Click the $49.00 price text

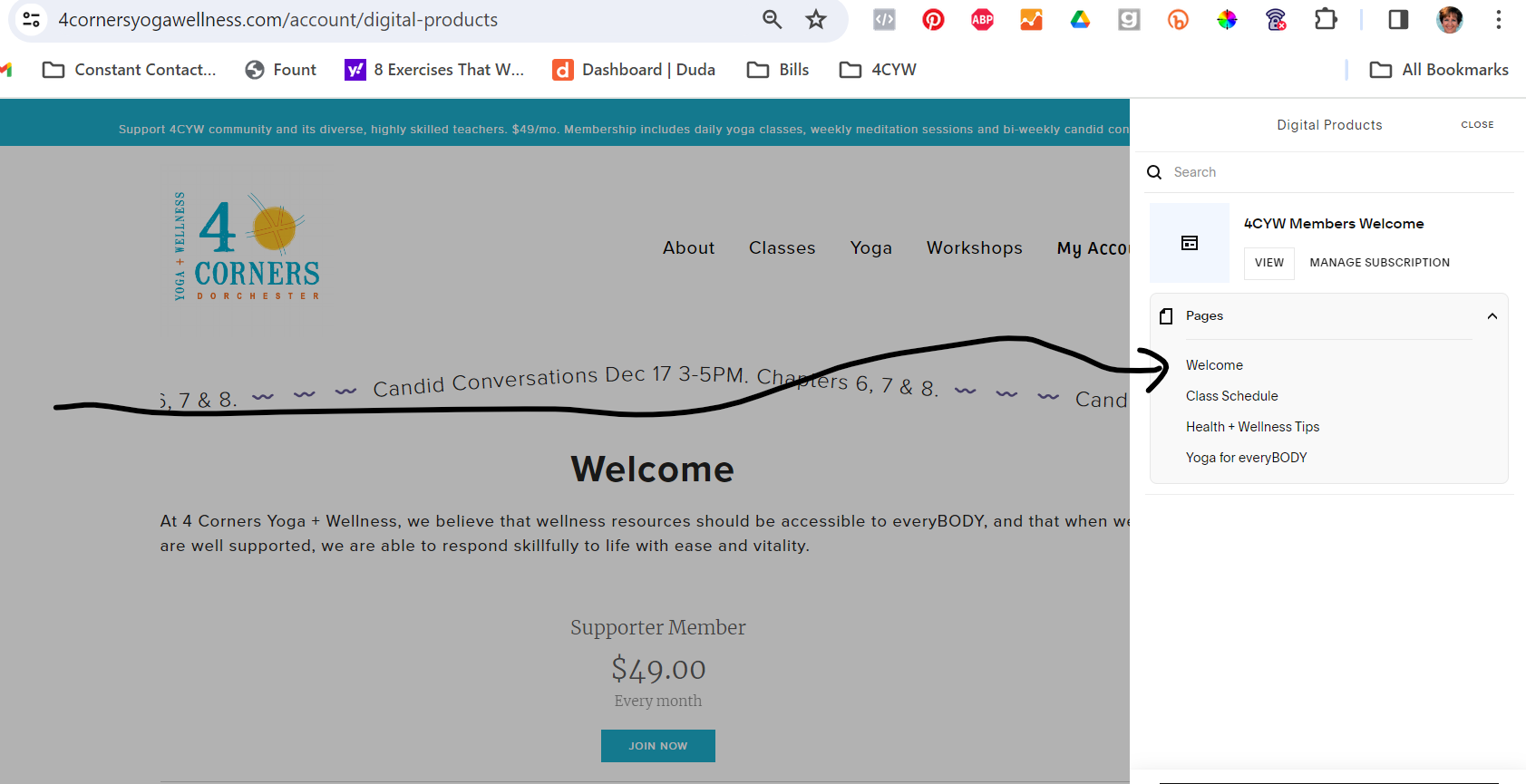pyautogui.click(x=658, y=669)
